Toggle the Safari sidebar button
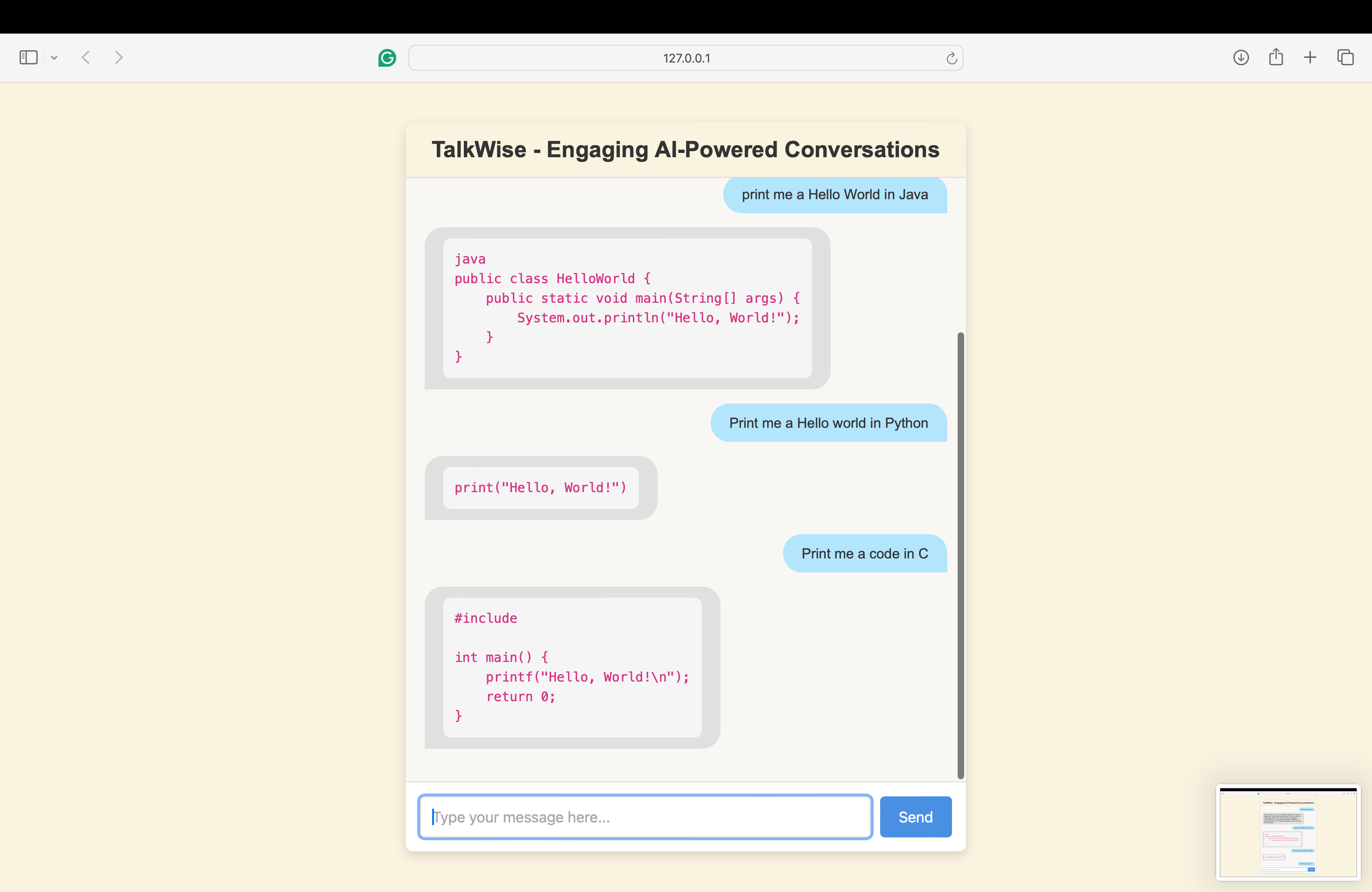1372x892 pixels. pyautogui.click(x=28, y=58)
